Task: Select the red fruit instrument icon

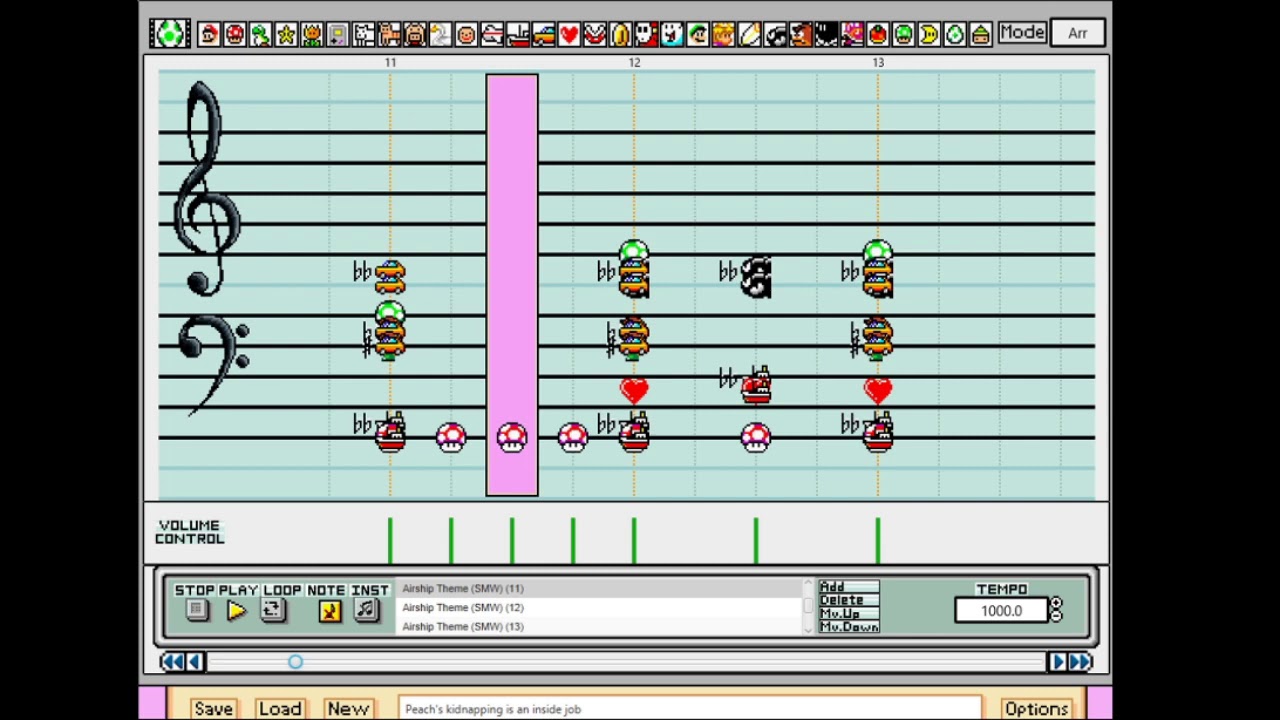Action: tap(878, 35)
